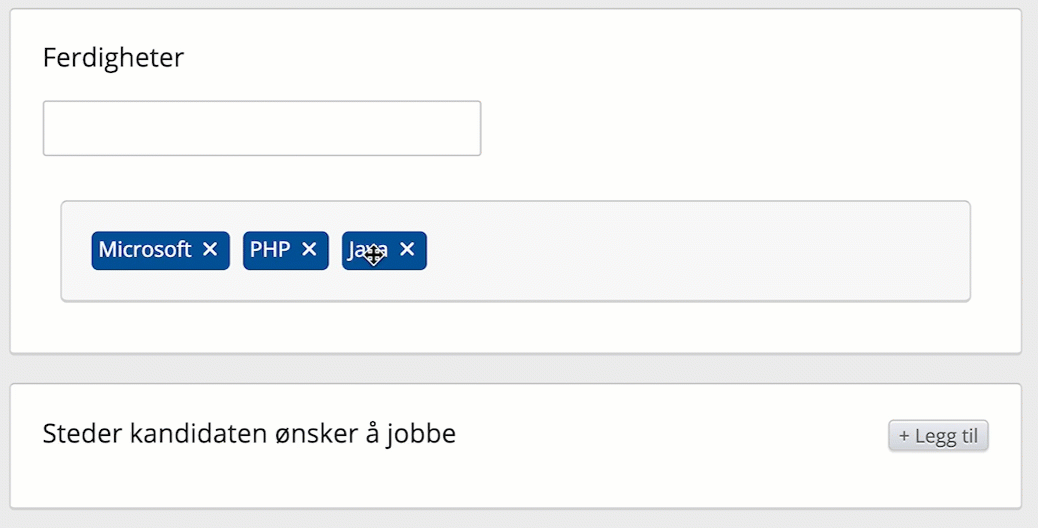Click the Ferdigheter text input field

pyautogui.click(x=261, y=128)
